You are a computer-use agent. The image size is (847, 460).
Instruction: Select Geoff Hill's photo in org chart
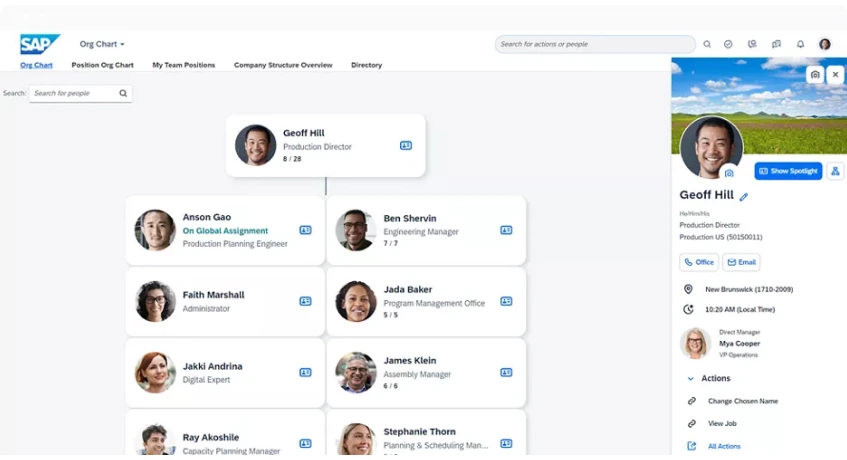(256, 145)
